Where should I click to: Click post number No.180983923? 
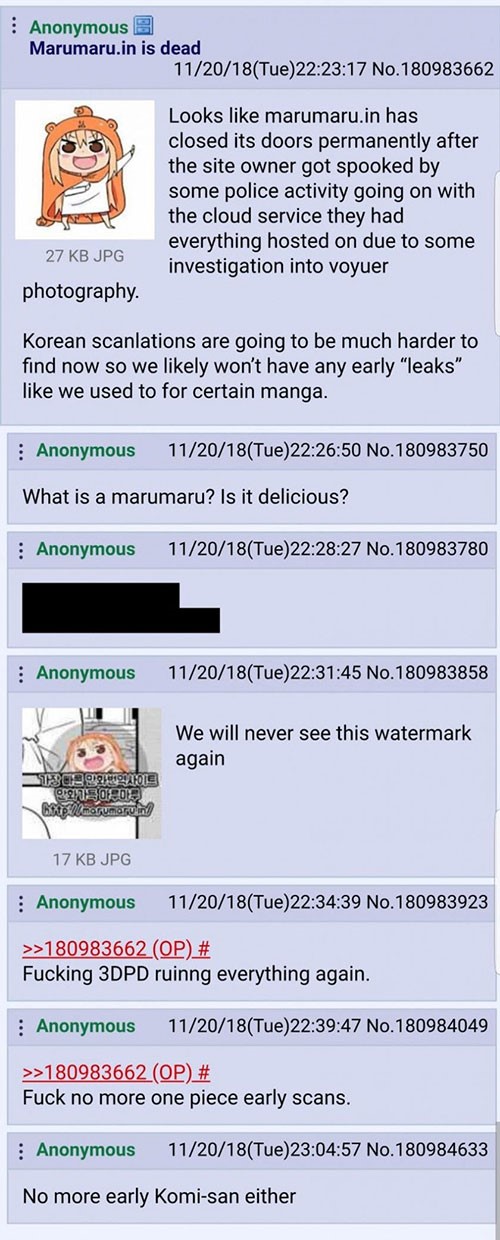pos(417,902)
